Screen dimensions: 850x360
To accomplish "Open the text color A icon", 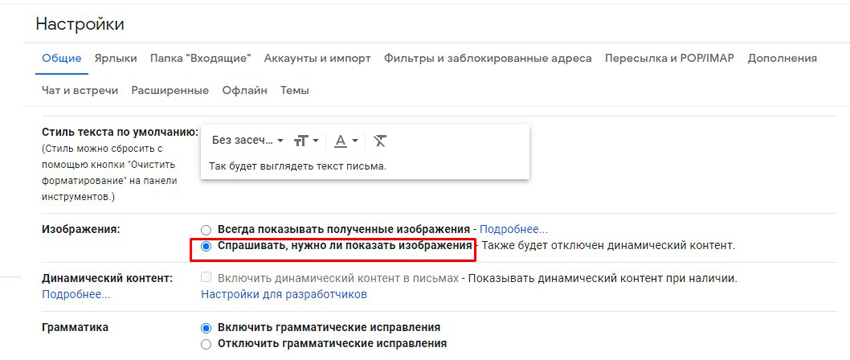I will 346,141.
